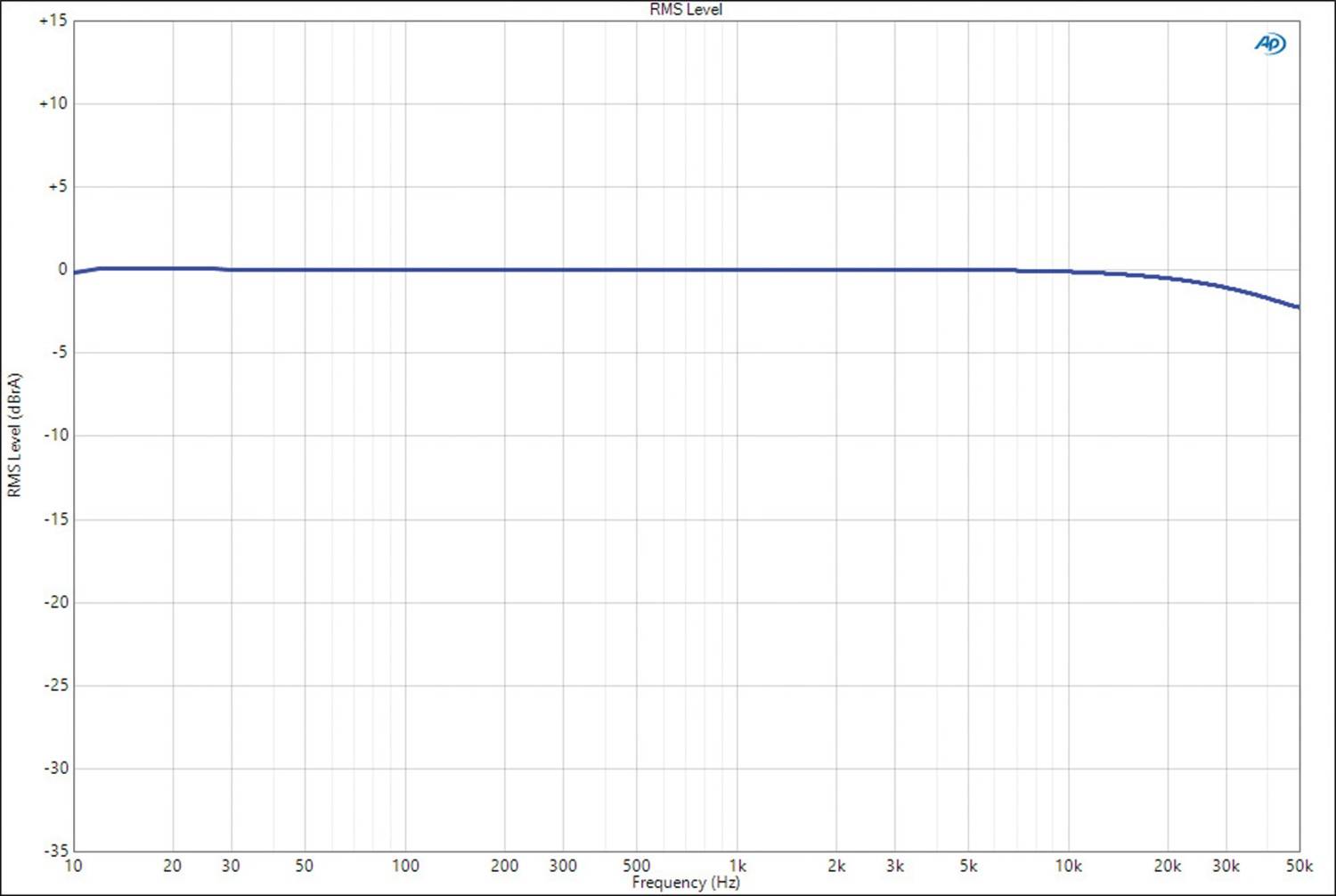Click the RMS Level (dBrA) axis label
Image resolution: width=1336 pixels, height=896 pixels.
point(14,435)
